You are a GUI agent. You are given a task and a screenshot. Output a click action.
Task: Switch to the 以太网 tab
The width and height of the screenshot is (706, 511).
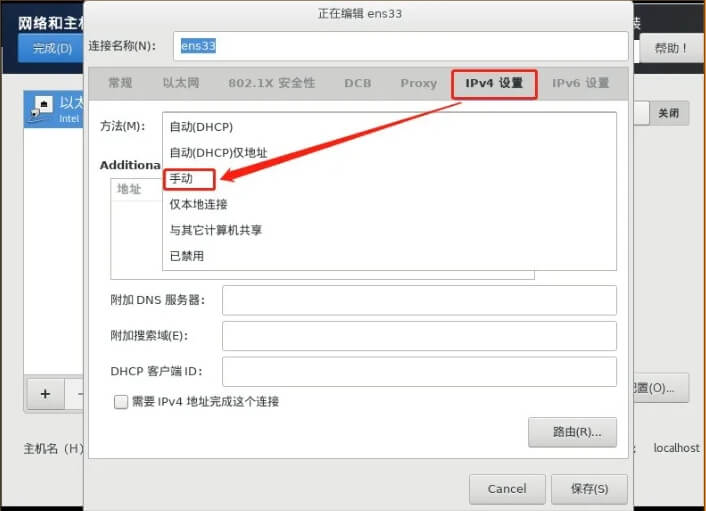coord(181,83)
